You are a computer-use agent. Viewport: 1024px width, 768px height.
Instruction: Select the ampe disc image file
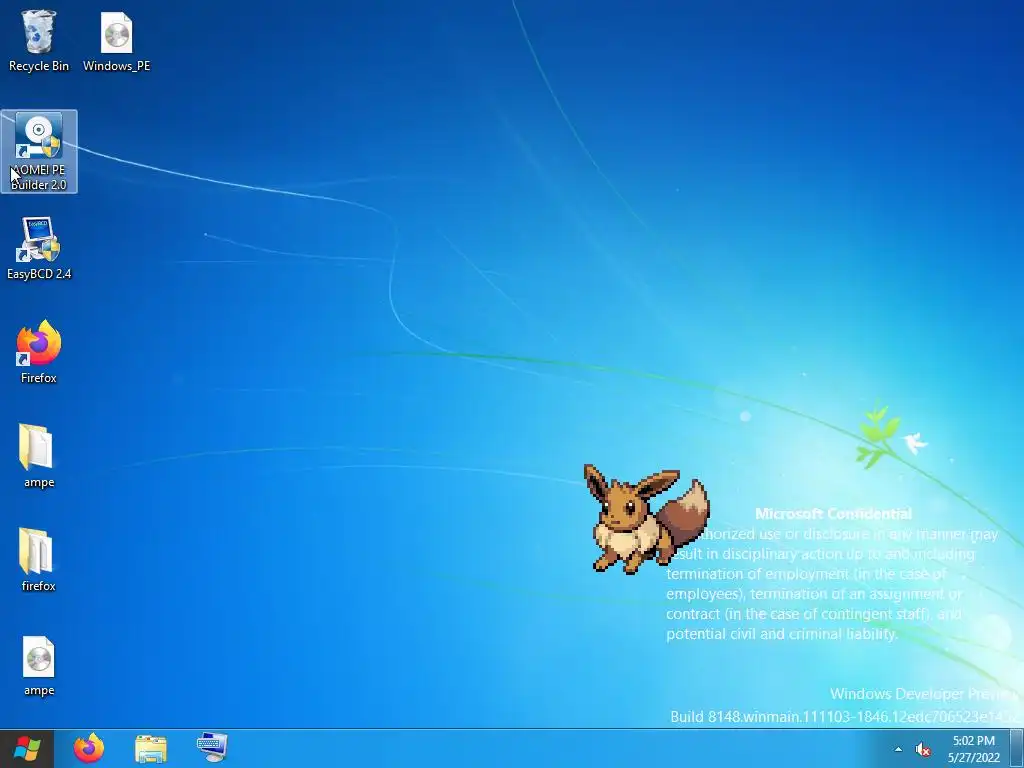point(39,666)
